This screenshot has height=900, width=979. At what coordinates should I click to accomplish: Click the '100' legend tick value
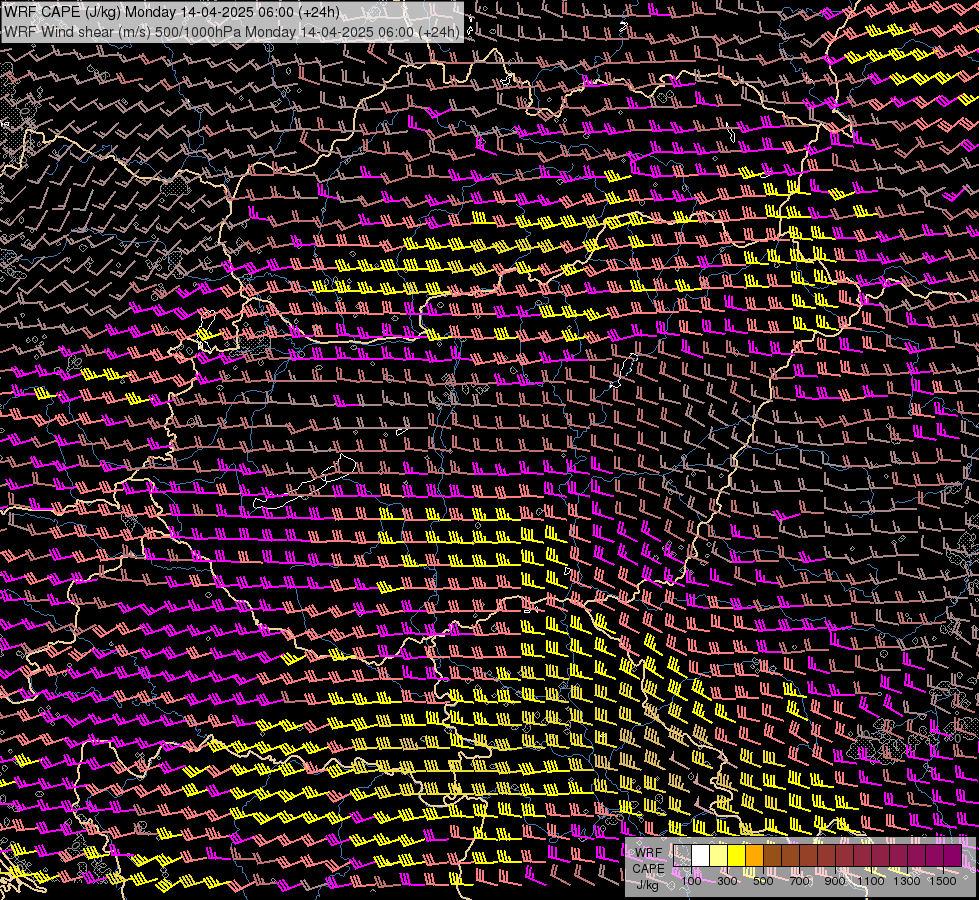point(691,881)
